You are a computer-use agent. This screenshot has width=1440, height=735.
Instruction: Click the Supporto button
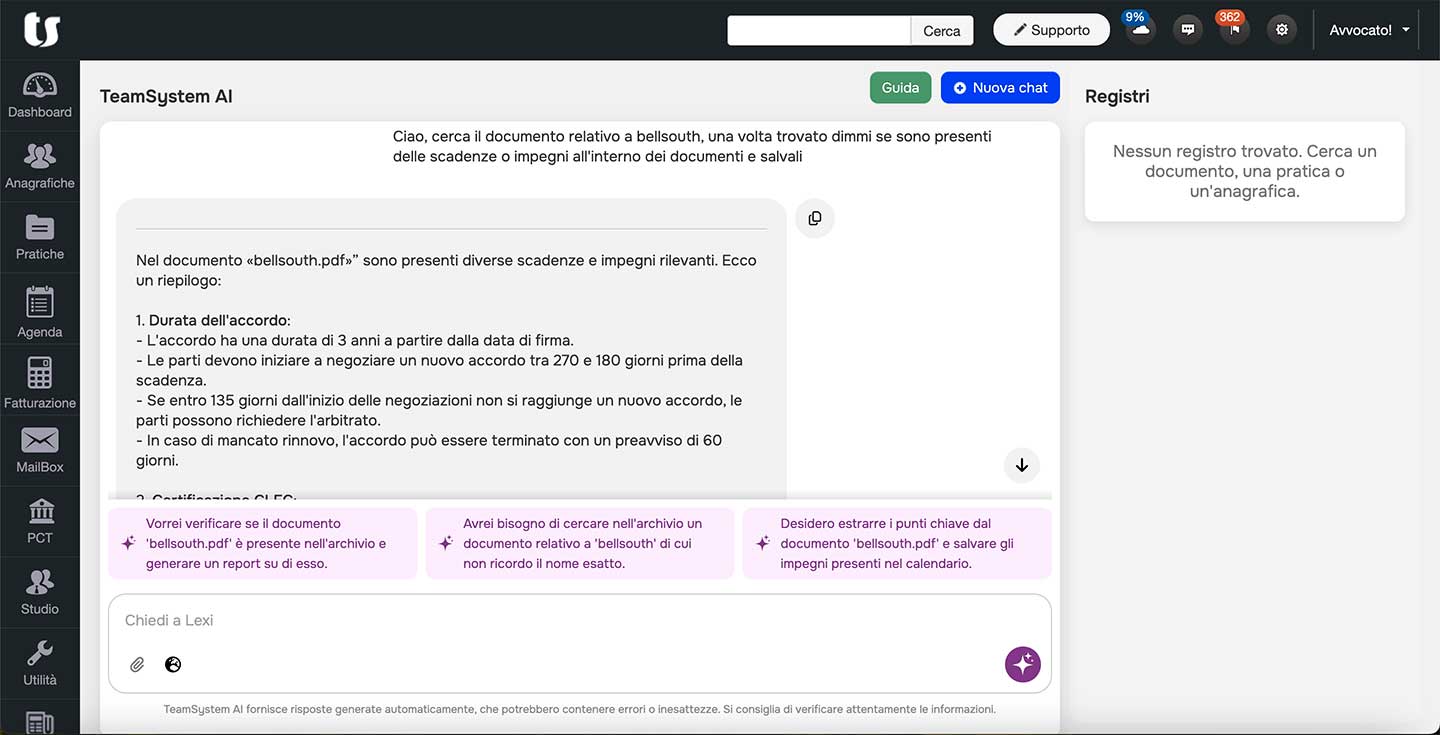pos(1051,30)
